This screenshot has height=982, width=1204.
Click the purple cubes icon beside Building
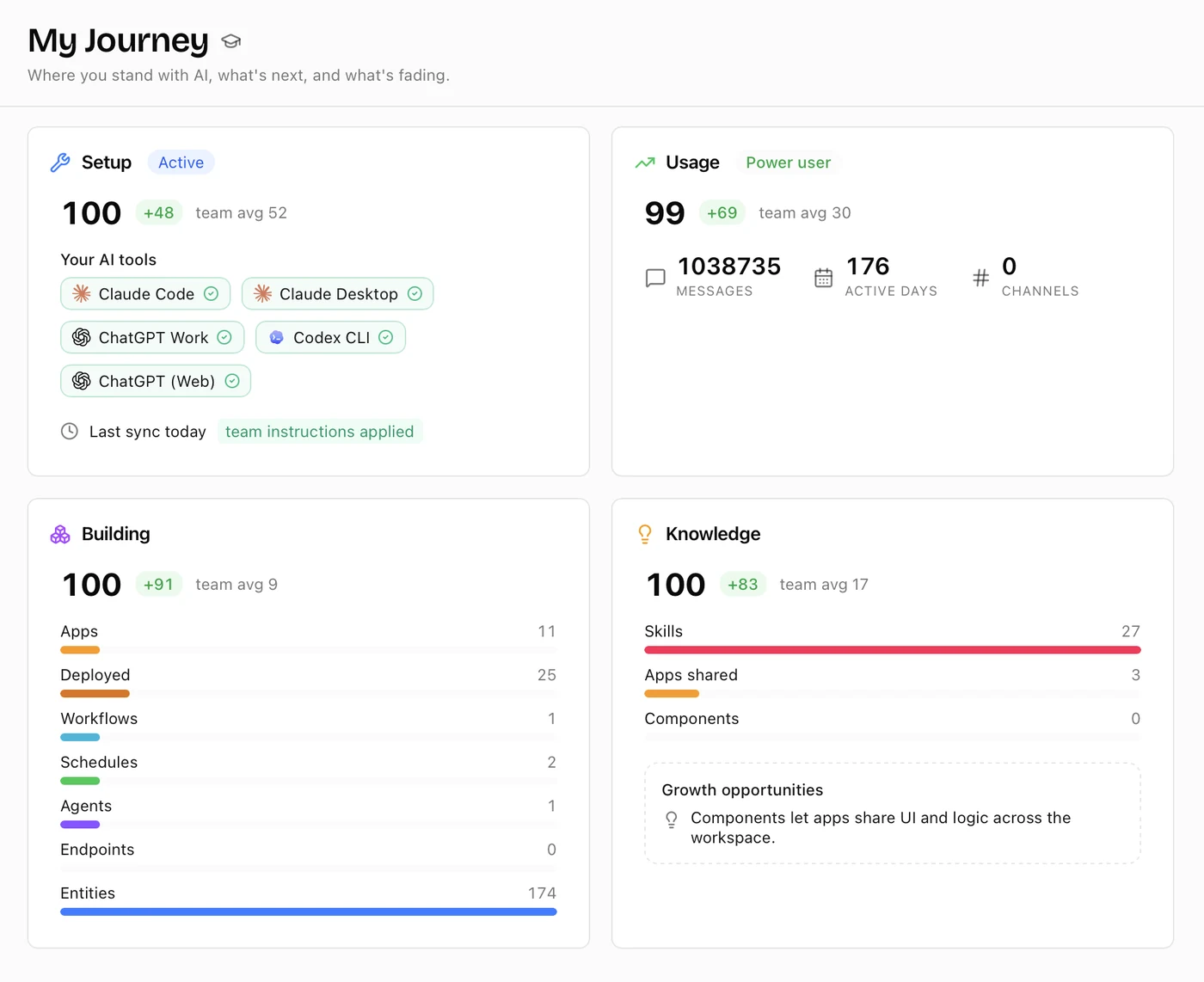(60, 534)
